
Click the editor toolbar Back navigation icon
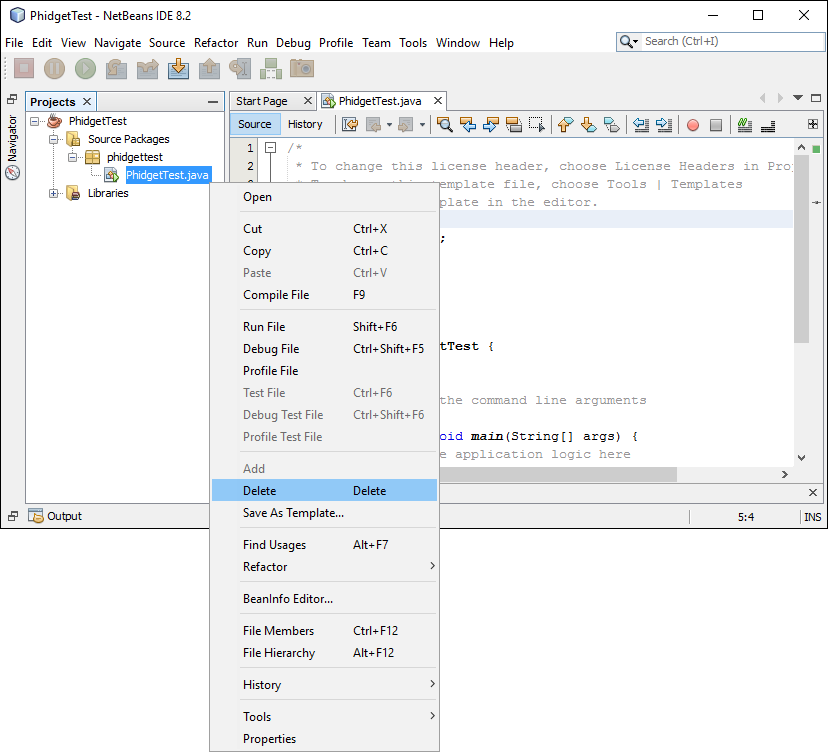pyautogui.click(x=374, y=125)
